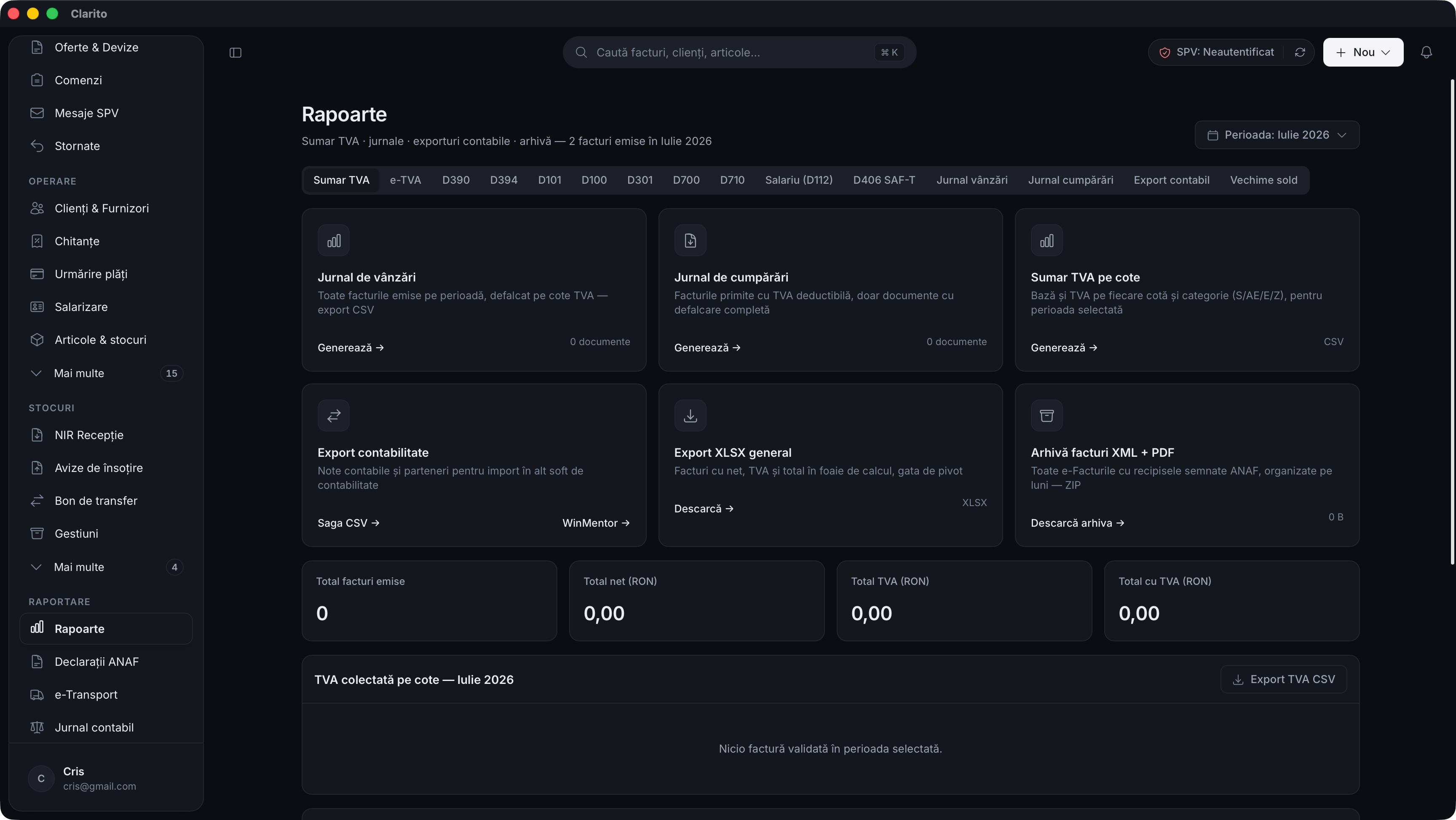Click the Declarații ANAF document icon
Screen dimensions: 1456x820
(x=37, y=662)
